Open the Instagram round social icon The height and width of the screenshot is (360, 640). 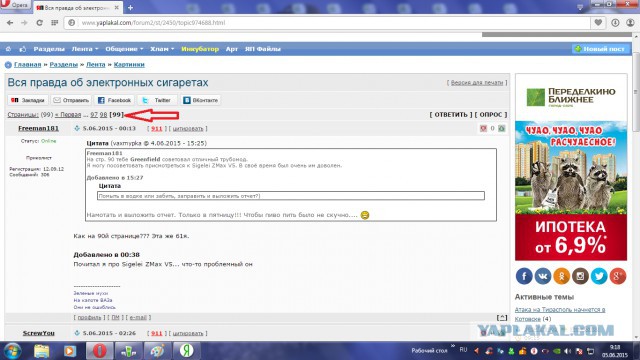(x=580, y=276)
